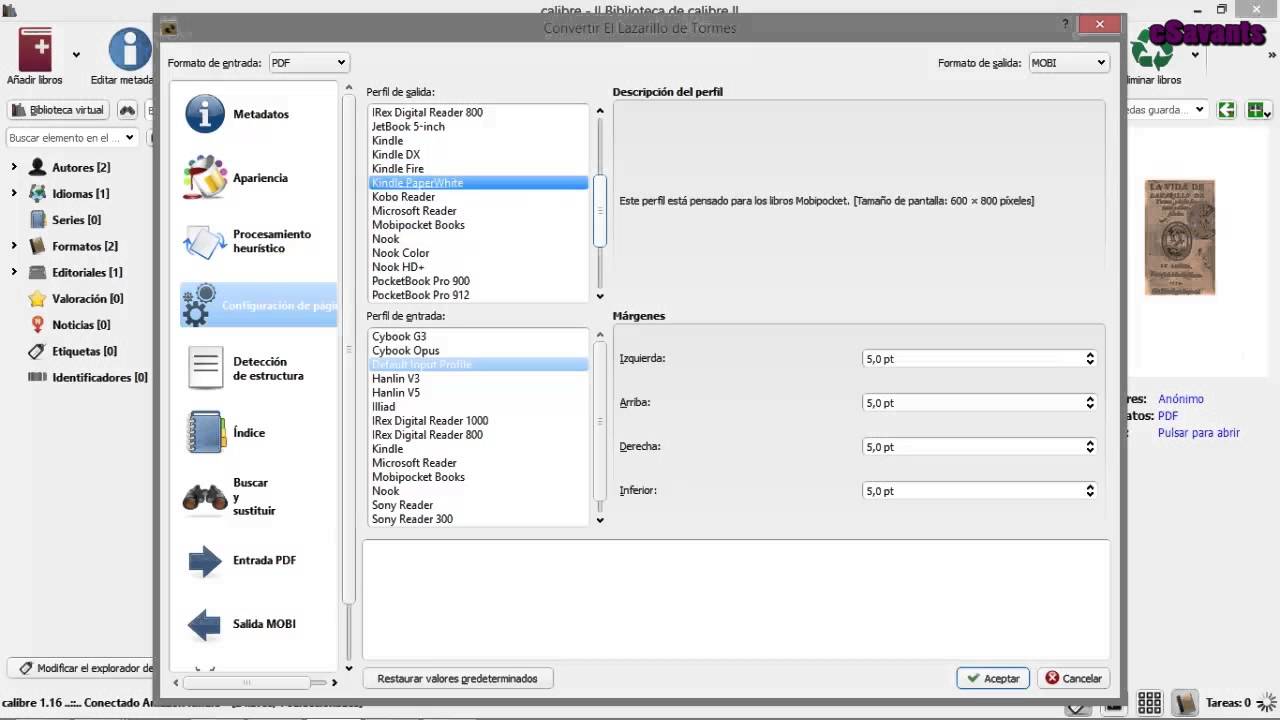Open the Formato de entrada PDF dropdown

(x=308, y=62)
